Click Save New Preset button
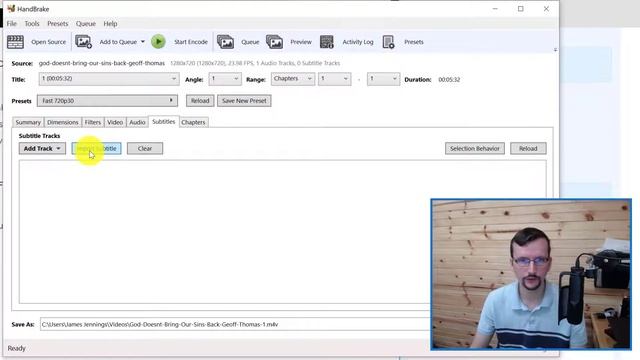640x360 pixels. (x=244, y=101)
